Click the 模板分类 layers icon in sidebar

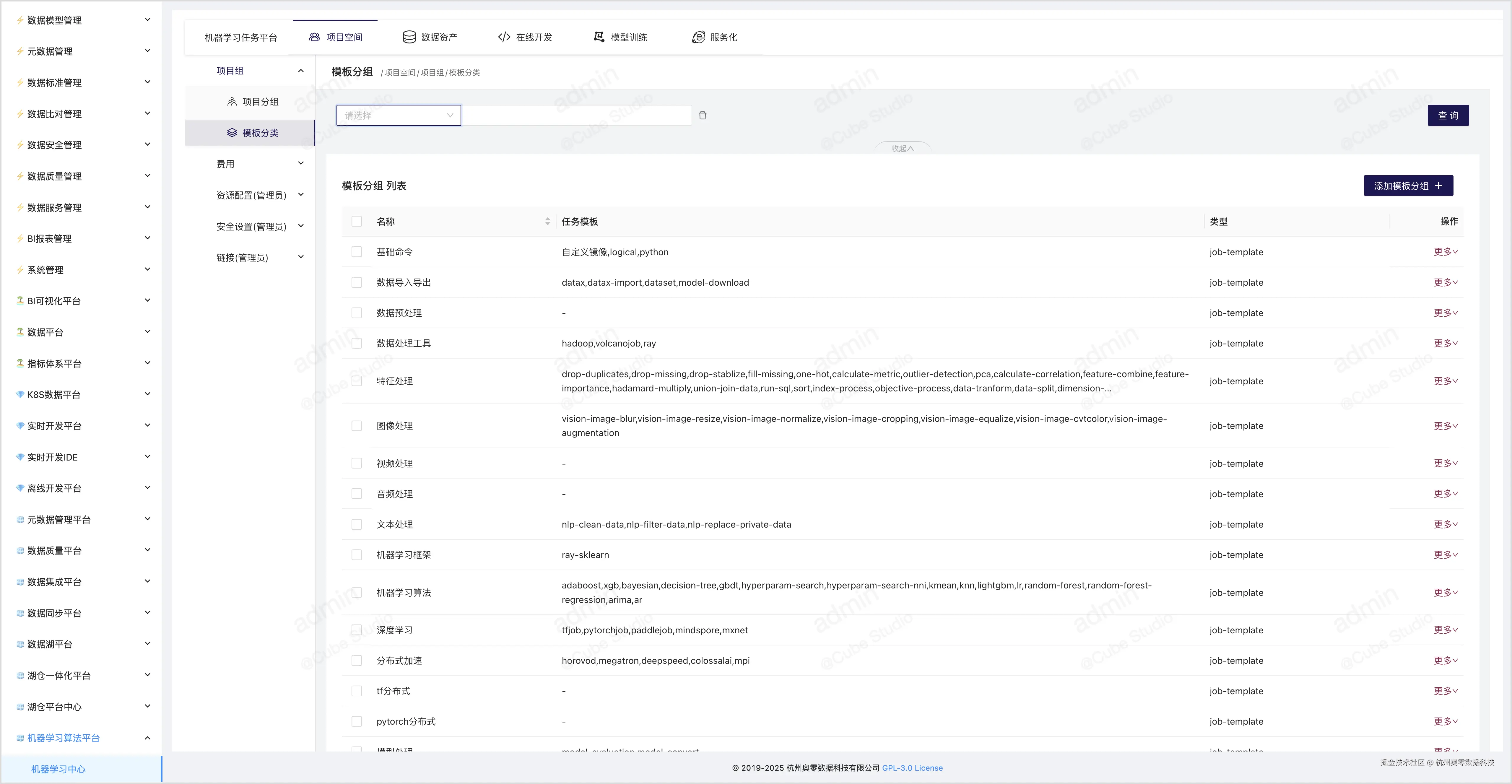pos(232,133)
